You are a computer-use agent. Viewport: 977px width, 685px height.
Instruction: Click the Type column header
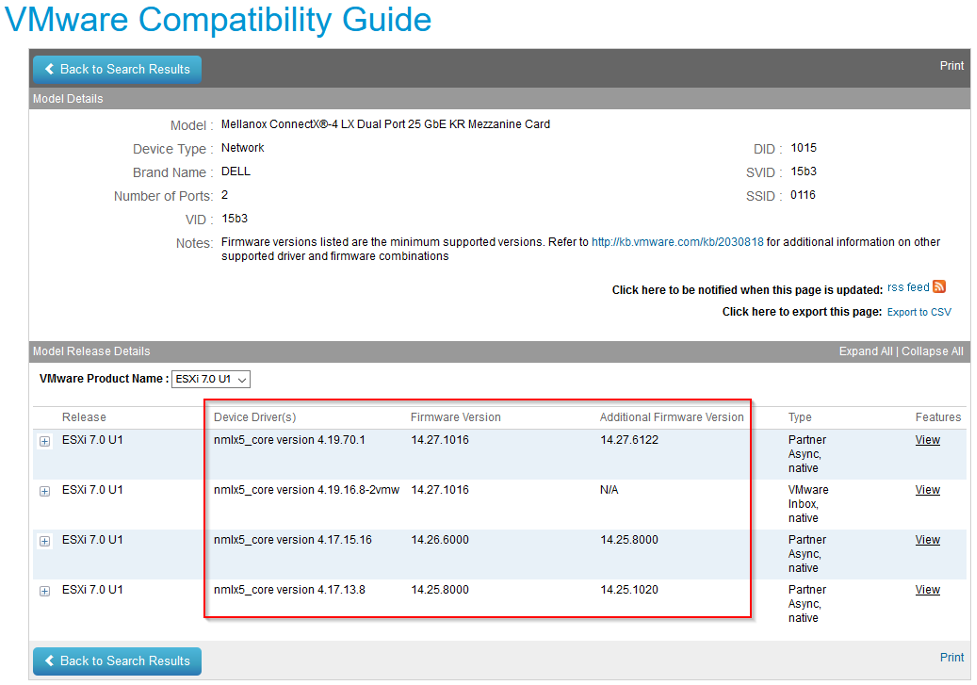[800, 417]
